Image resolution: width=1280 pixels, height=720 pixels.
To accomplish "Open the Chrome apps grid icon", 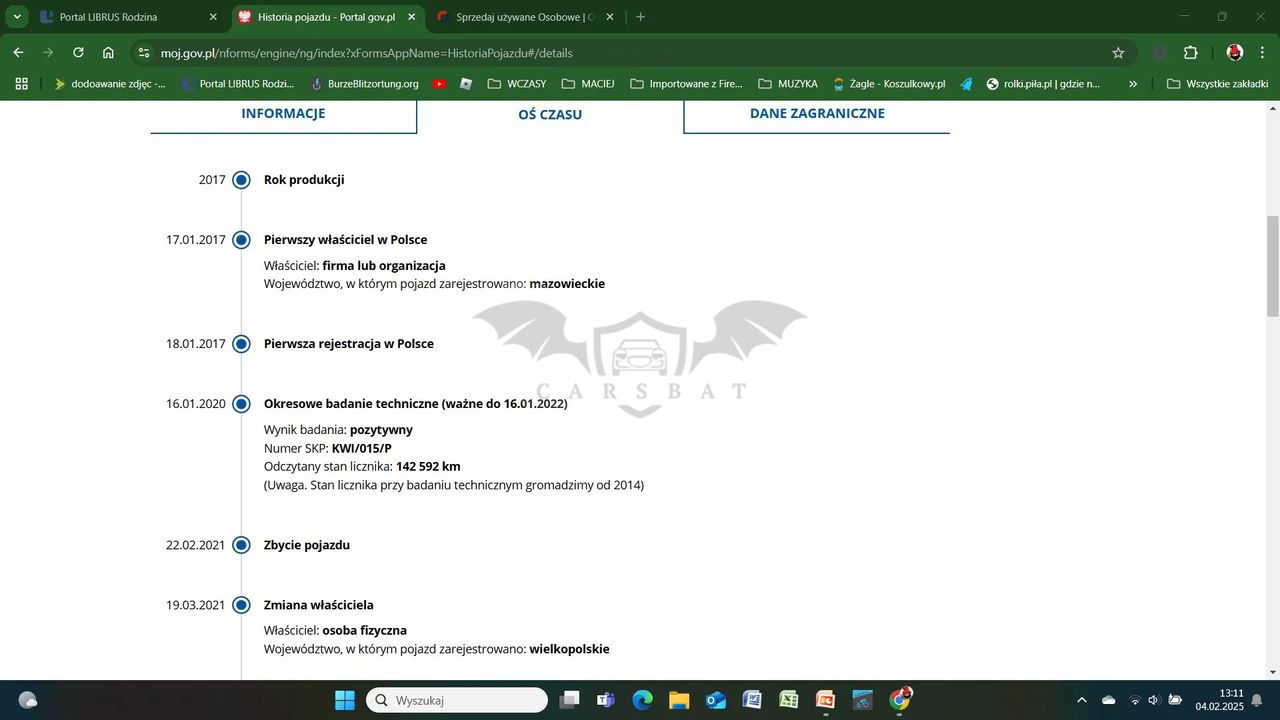I will tap(21, 84).
